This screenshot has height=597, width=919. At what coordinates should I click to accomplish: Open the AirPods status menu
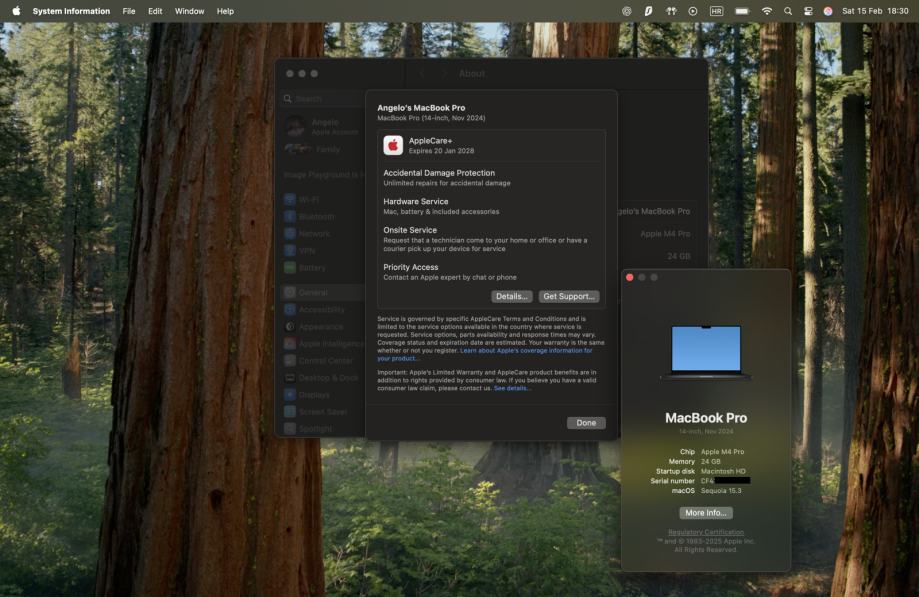(x=671, y=11)
